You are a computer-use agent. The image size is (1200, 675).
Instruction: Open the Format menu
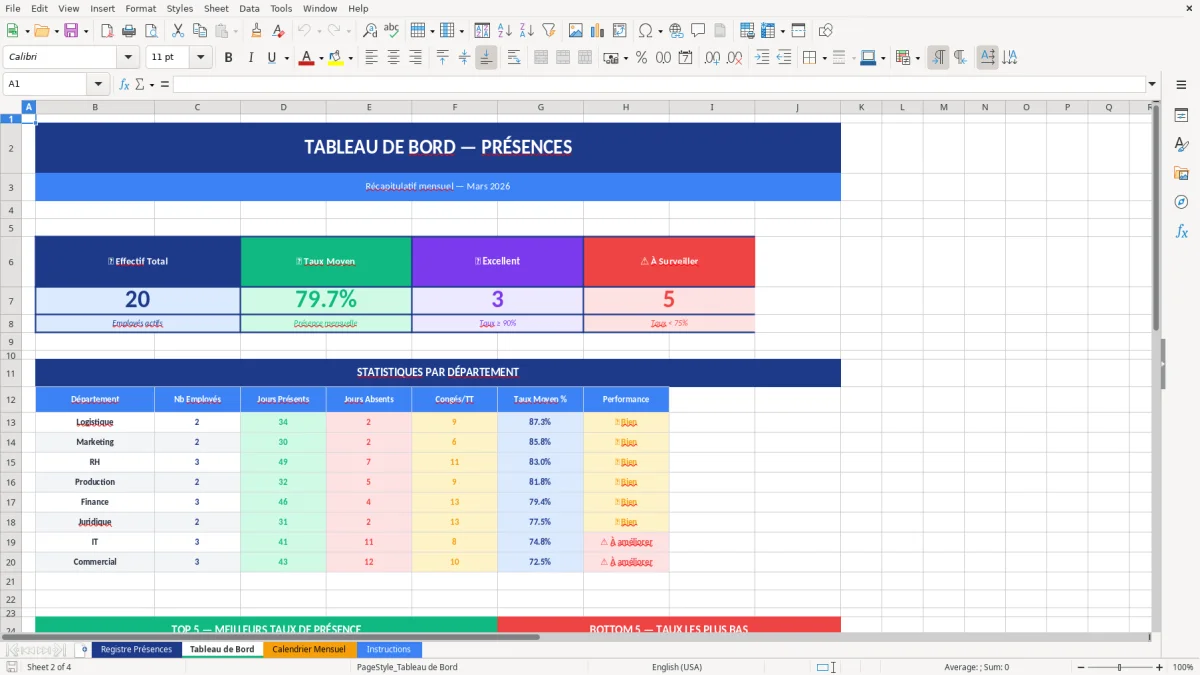[141, 8]
